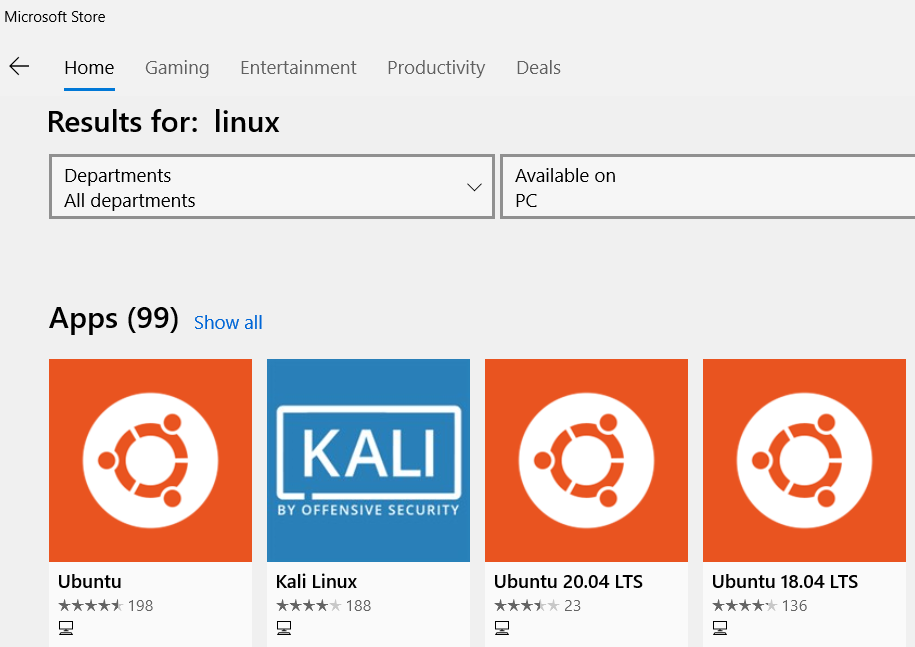Open the Ubuntu app tile logo
The image size is (915, 647).
pyautogui.click(x=151, y=460)
